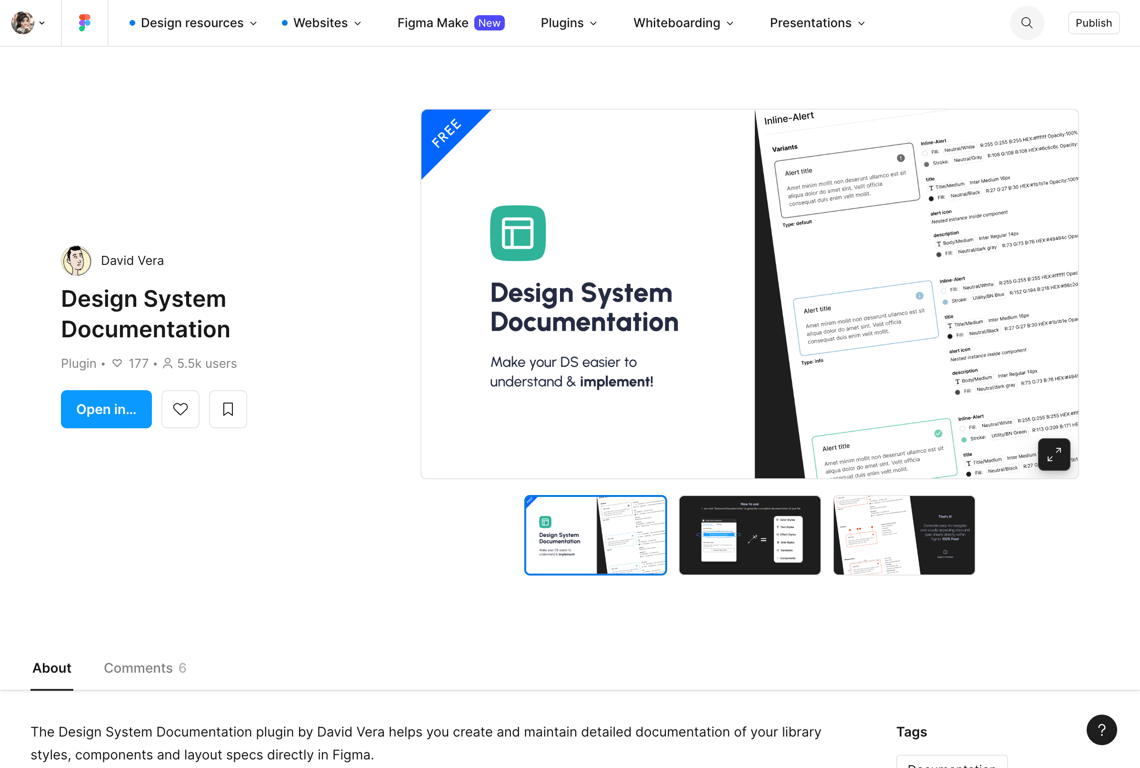Expand the Plugins menu
The width and height of the screenshot is (1140, 768).
[568, 22]
